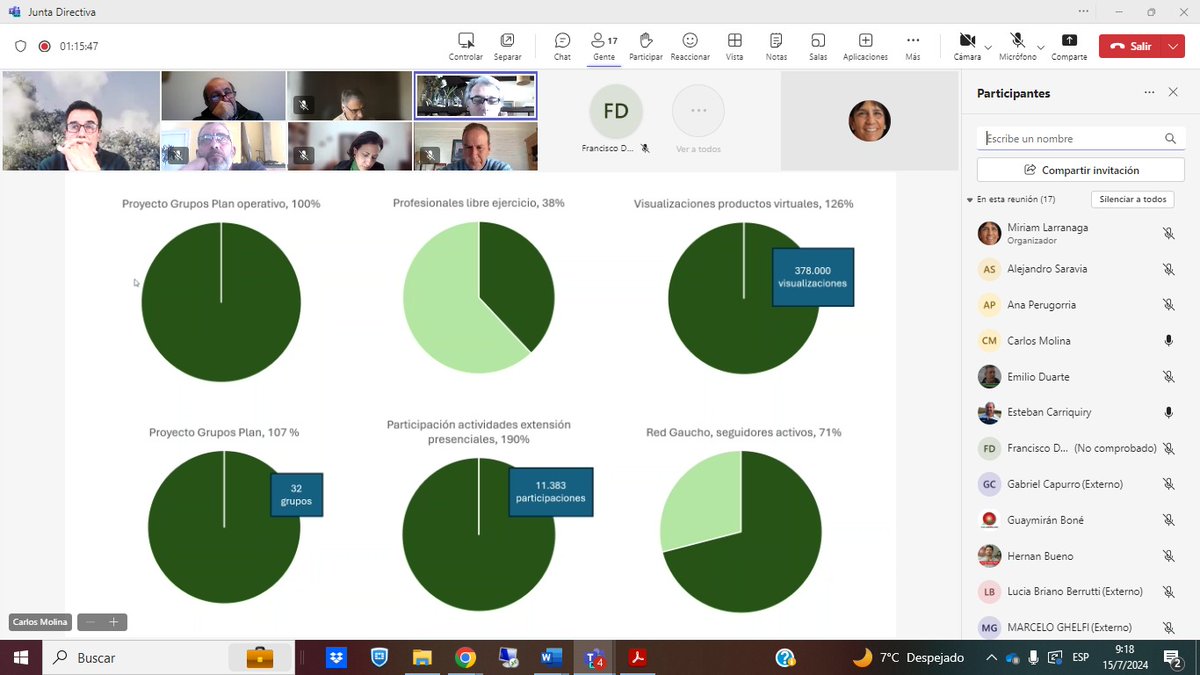Toggle the mic icon next to Gabriel Capurro
Screen dimensions: 1200x675
1168,484
